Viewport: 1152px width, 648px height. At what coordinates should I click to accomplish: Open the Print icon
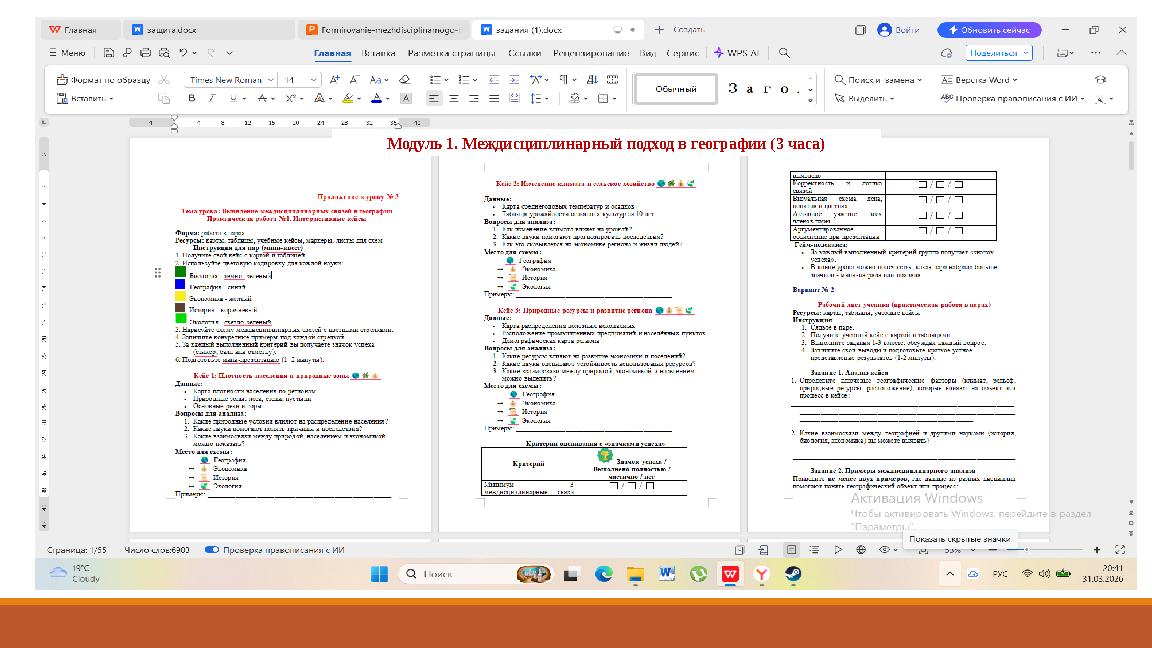pyautogui.click(x=145, y=51)
